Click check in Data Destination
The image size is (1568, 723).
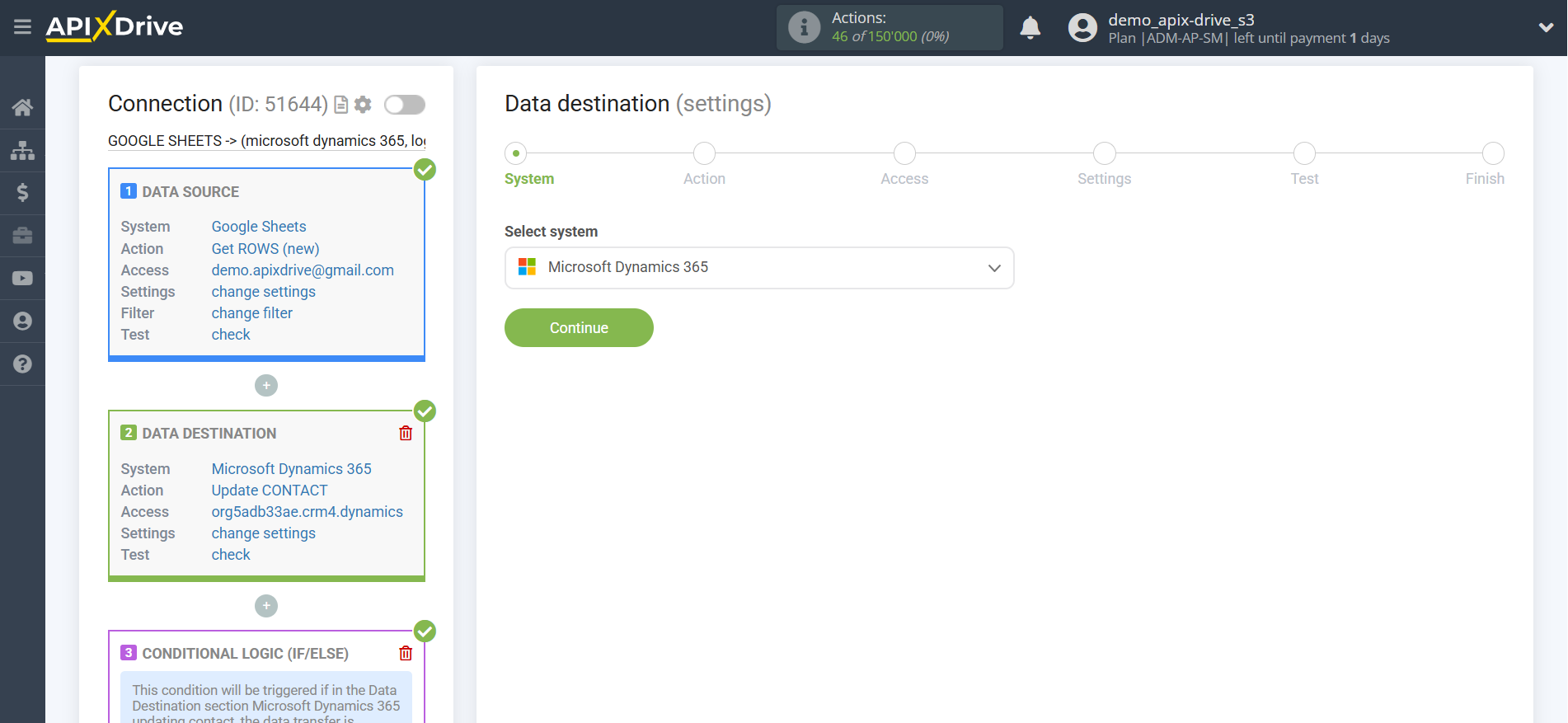231,555
